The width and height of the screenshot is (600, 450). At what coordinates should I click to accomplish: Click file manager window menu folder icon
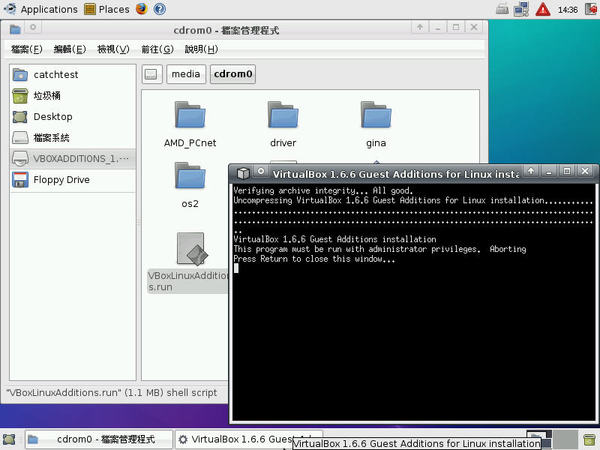tap(15, 29)
